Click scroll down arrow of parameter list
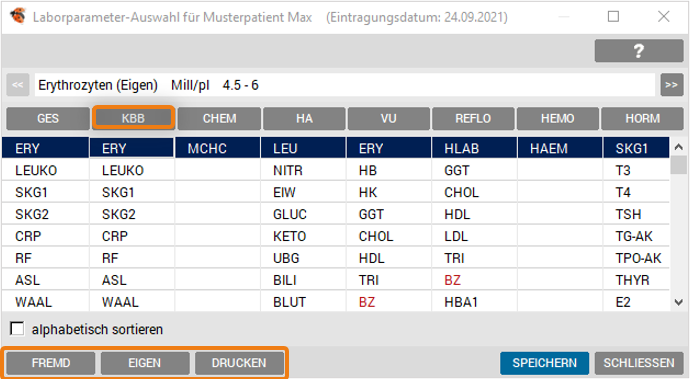Viewport: 690px width, 379px height. (678, 302)
